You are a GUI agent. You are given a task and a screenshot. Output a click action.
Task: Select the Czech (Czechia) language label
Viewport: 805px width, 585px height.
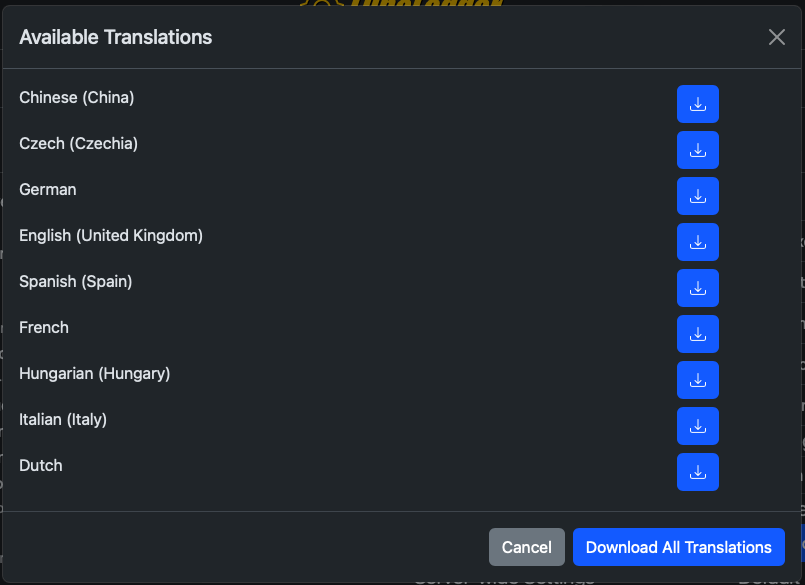pos(79,144)
